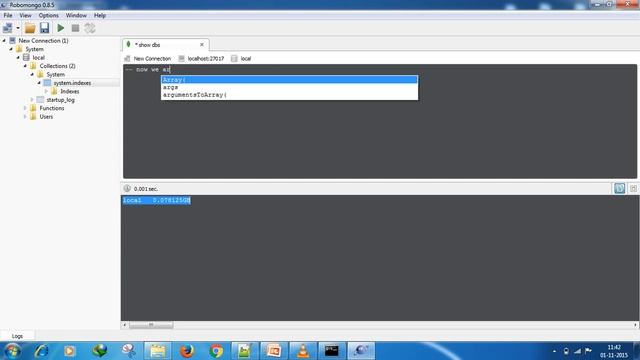Open the media player taskbar icon
The image size is (640, 360).
(70, 351)
